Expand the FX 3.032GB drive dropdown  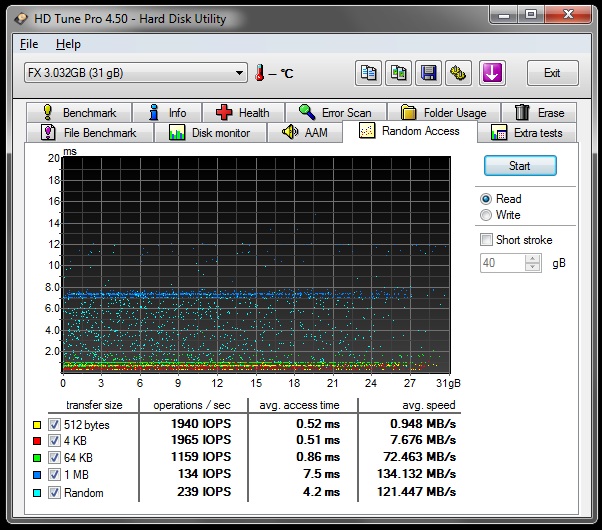(x=239, y=73)
